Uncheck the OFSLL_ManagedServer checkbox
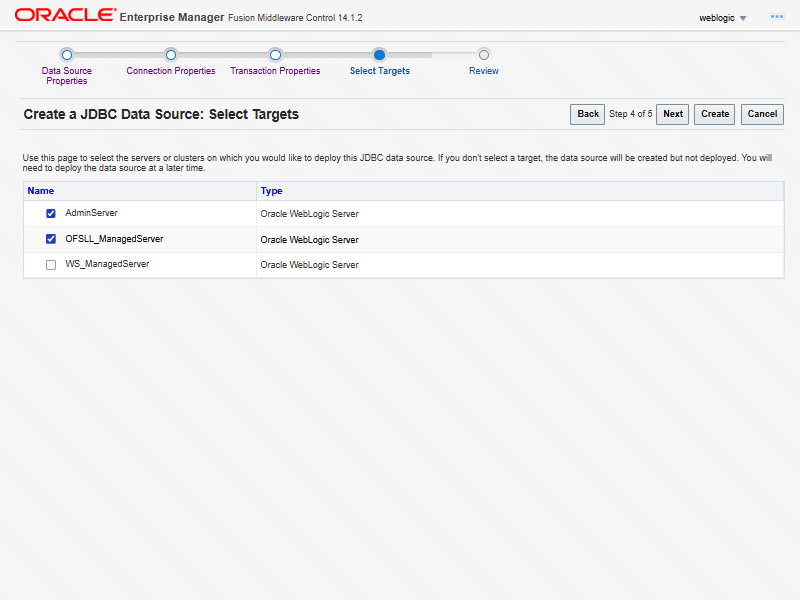Image resolution: width=800 pixels, height=600 pixels. click(51, 240)
